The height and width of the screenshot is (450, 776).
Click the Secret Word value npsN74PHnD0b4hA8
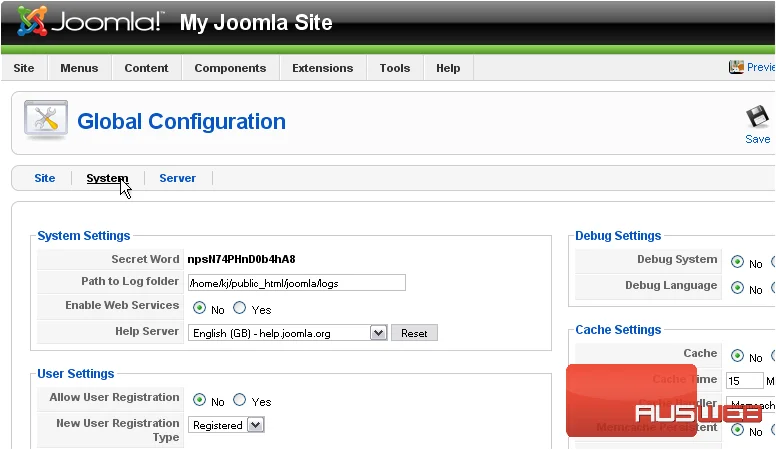[x=242, y=259]
